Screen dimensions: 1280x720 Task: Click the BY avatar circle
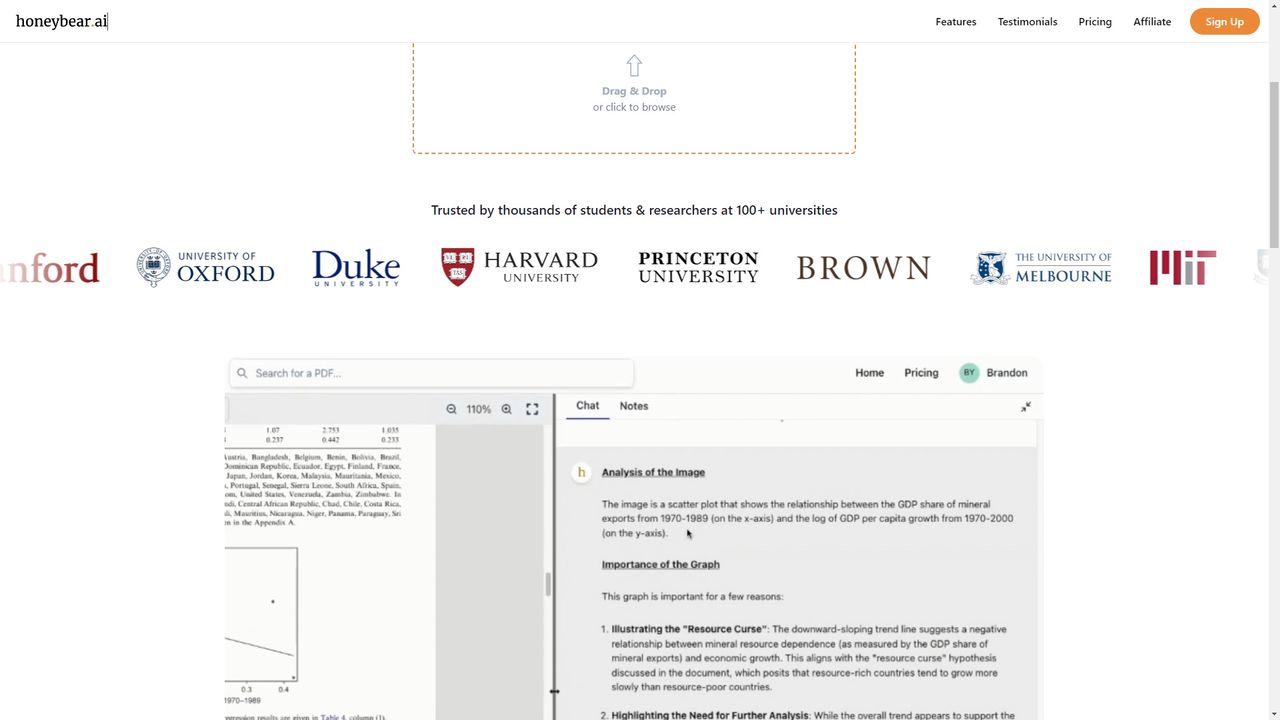point(969,373)
